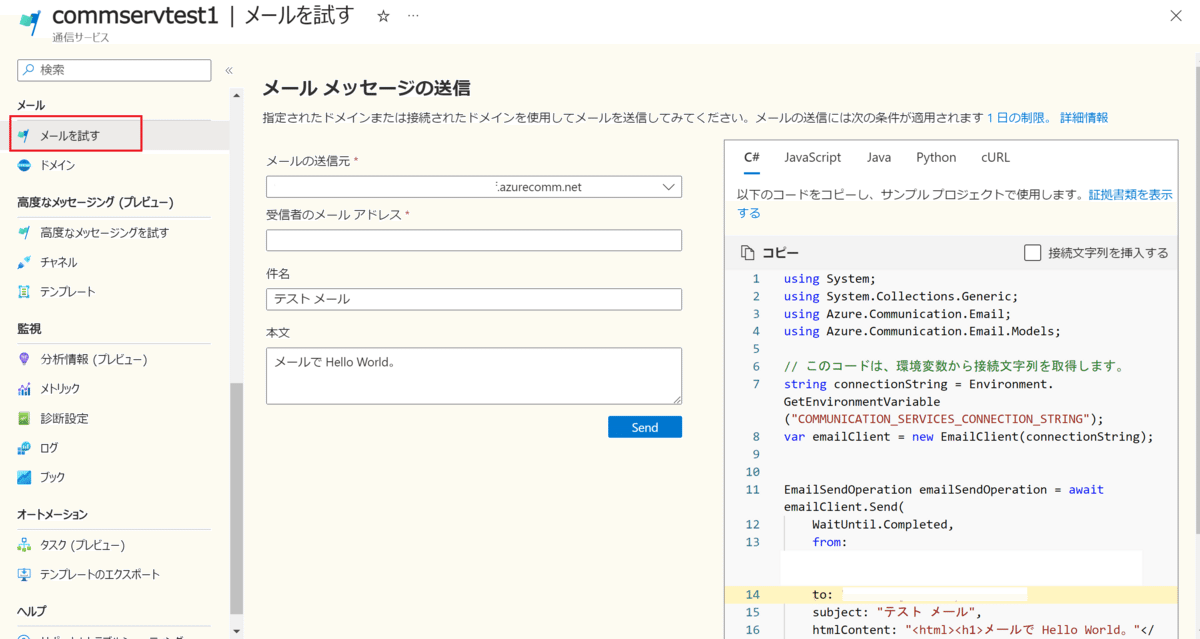Collapse the sidebar with double chevron

[x=229, y=70]
